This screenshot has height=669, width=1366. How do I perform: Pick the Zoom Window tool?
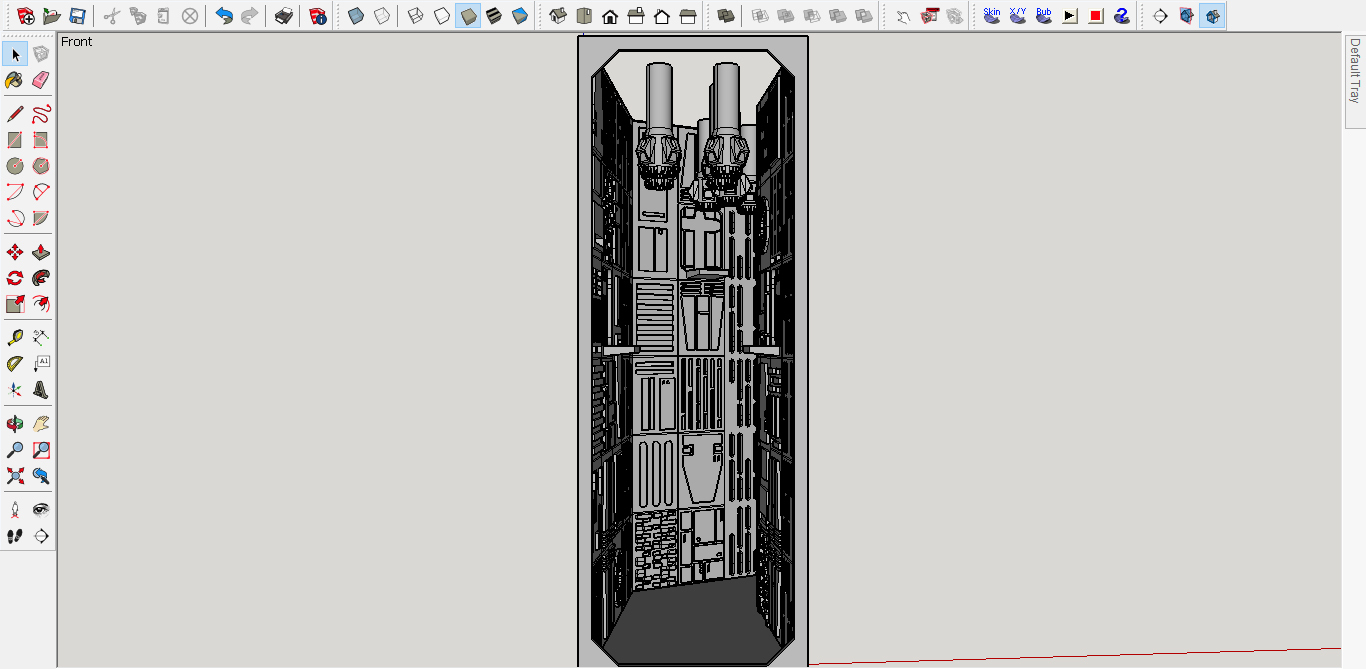(41, 450)
